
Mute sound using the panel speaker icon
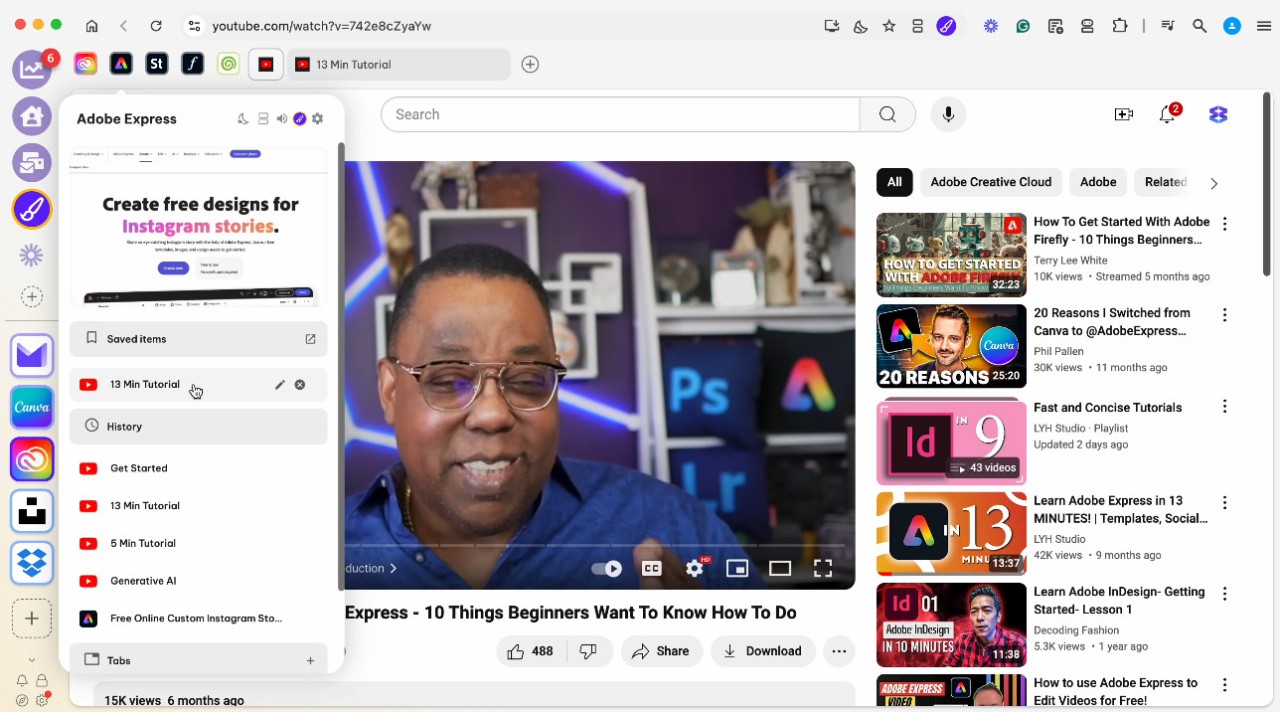pyautogui.click(x=282, y=119)
